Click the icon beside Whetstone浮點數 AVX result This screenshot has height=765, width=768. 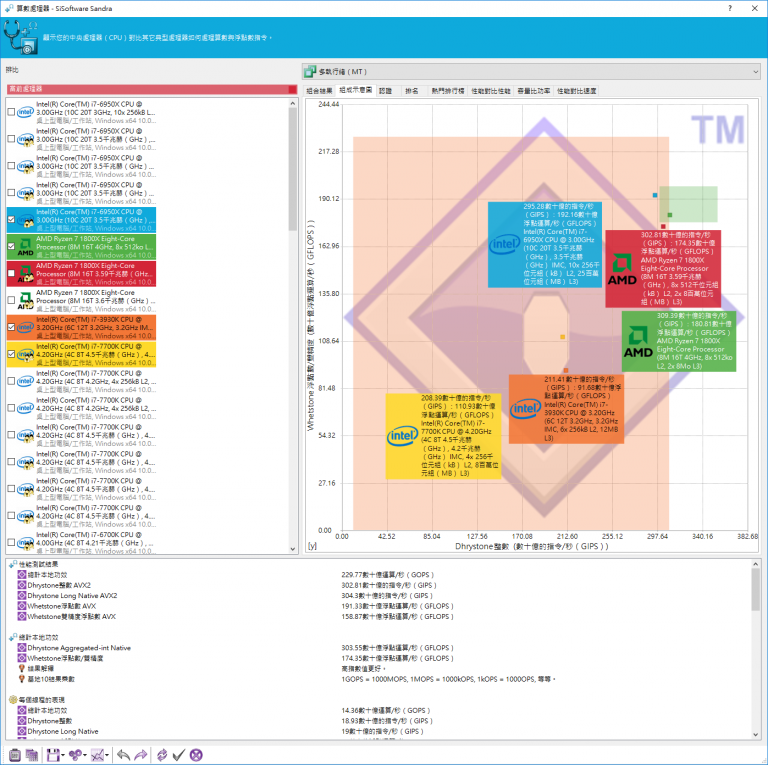point(22,606)
